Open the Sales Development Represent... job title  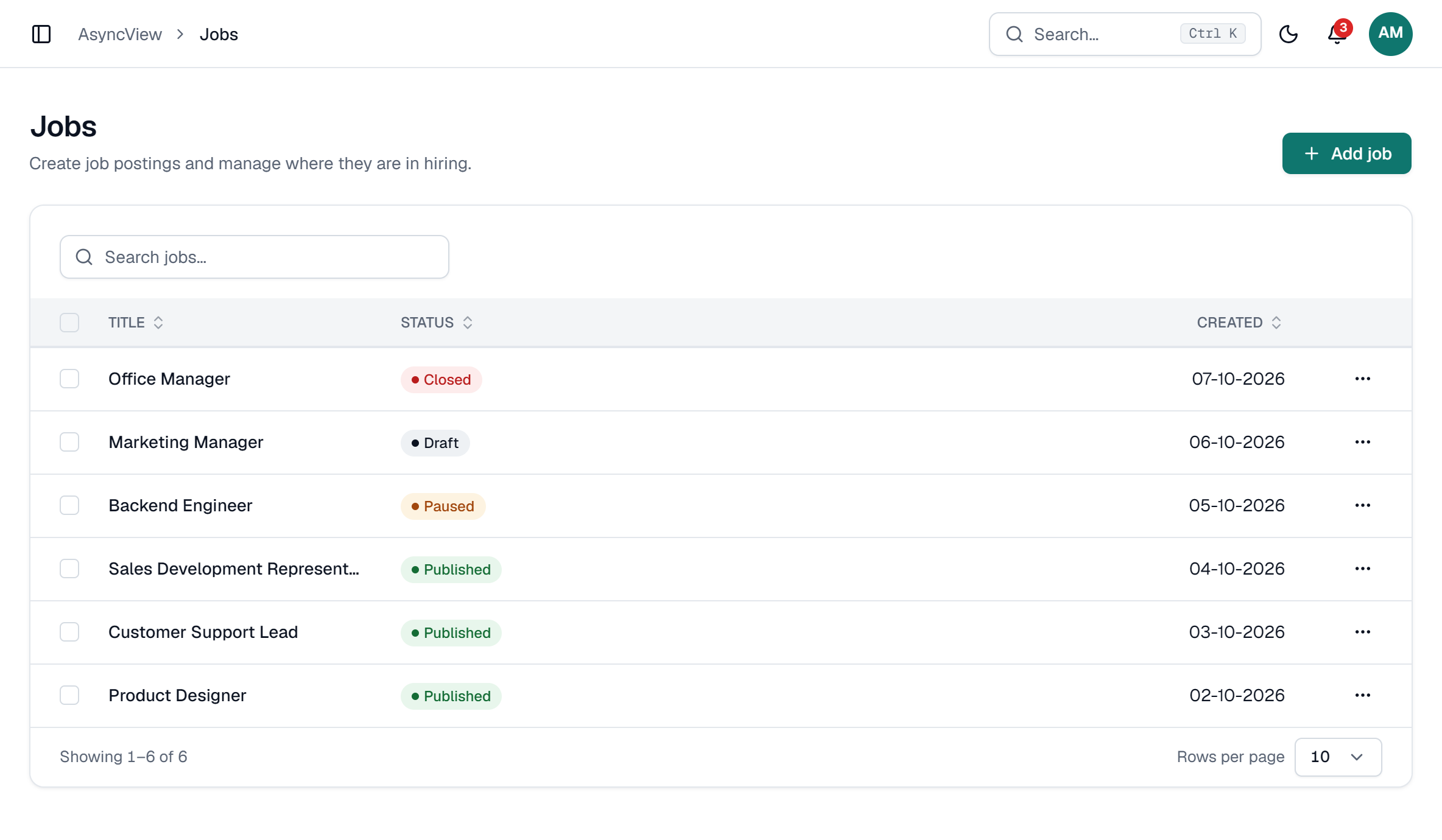(x=234, y=569)
